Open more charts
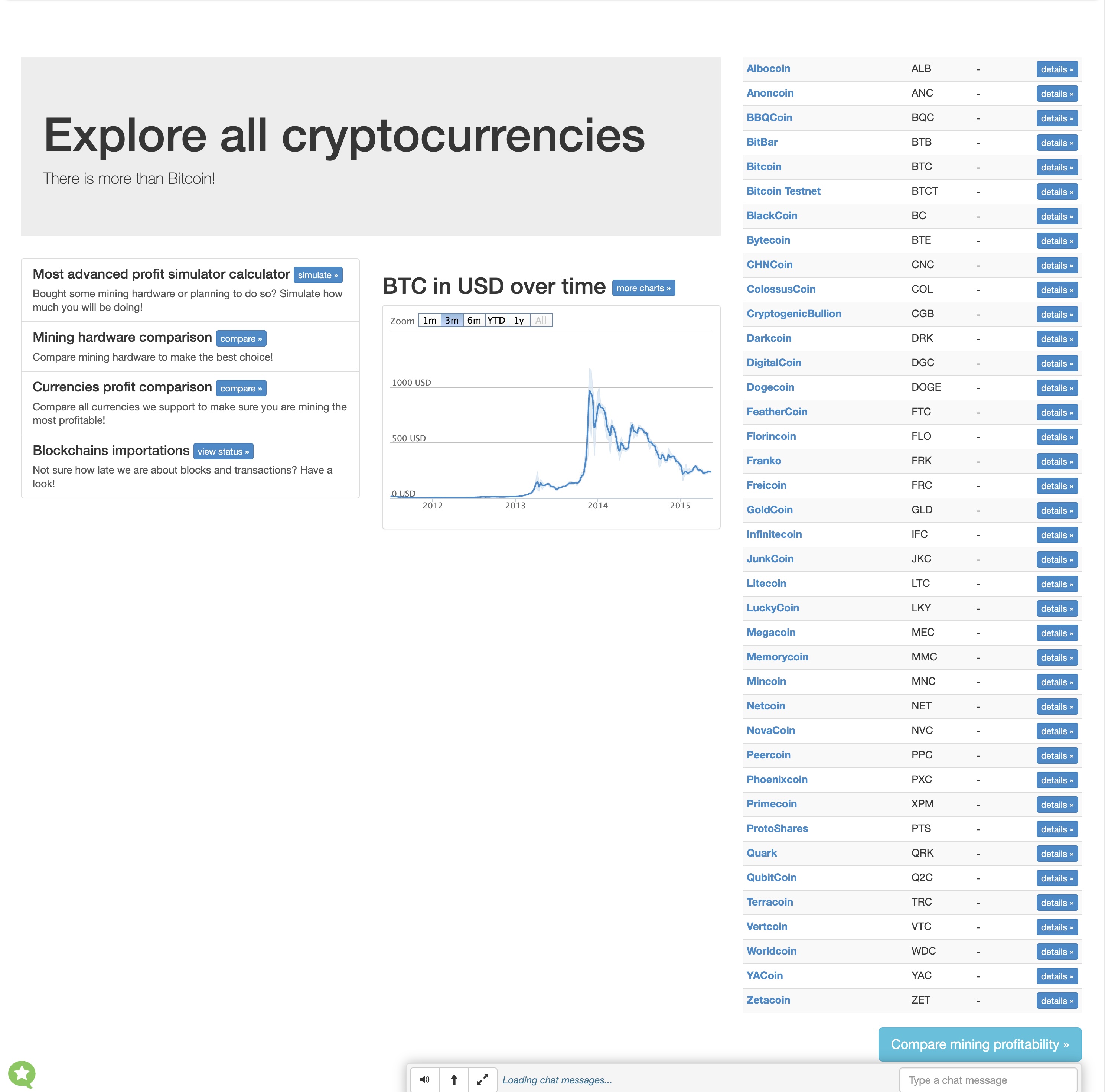1105x1092 pixels. [643, 288]
